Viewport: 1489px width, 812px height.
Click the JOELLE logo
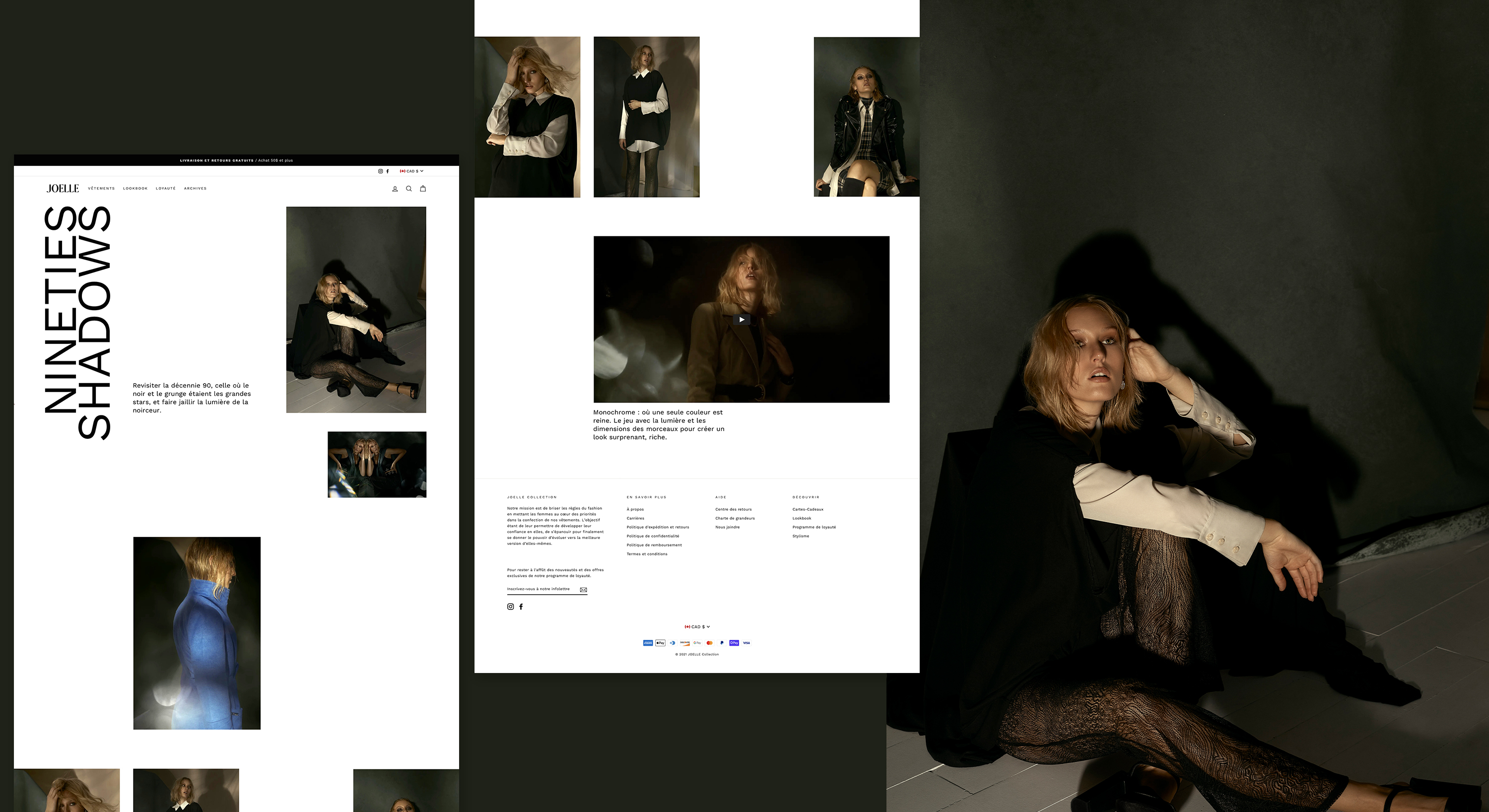63,189
